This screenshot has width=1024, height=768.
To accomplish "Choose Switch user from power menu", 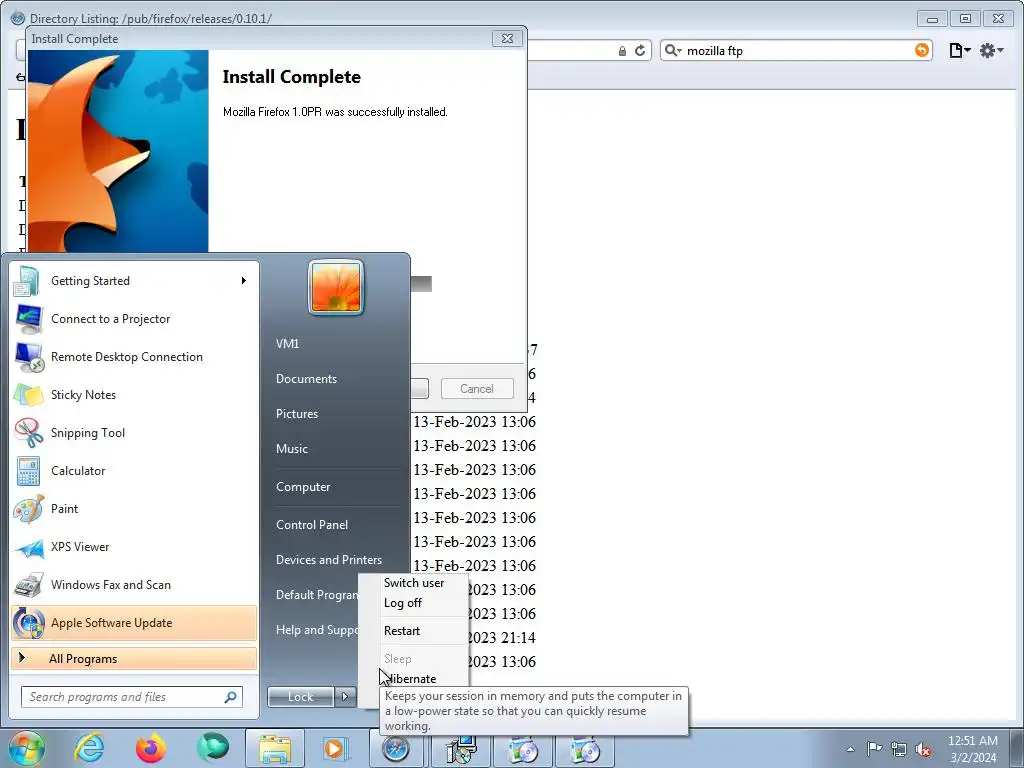I will point(414,583).
